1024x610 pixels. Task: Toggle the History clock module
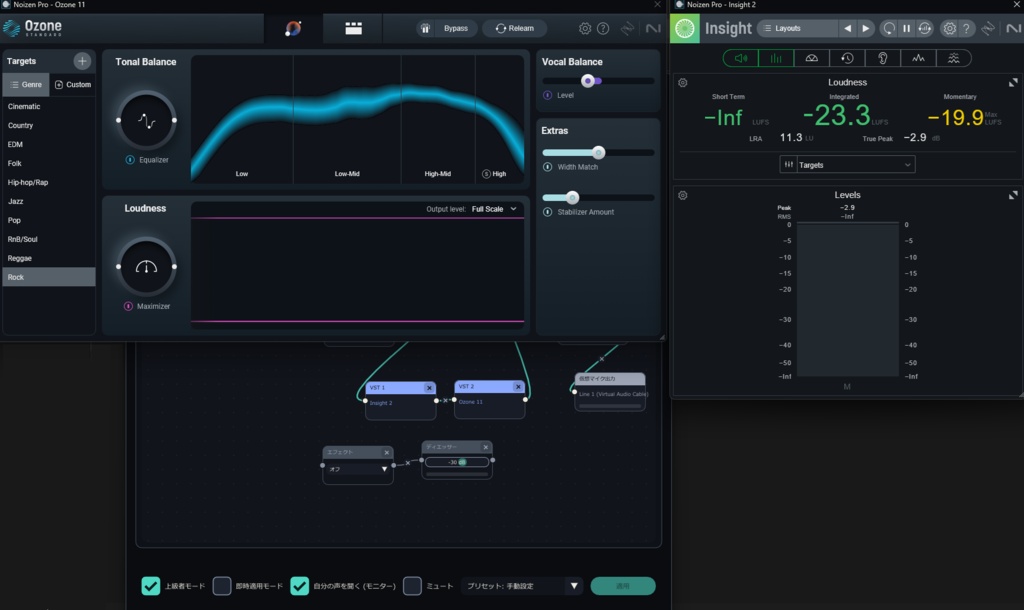(847, 58)
